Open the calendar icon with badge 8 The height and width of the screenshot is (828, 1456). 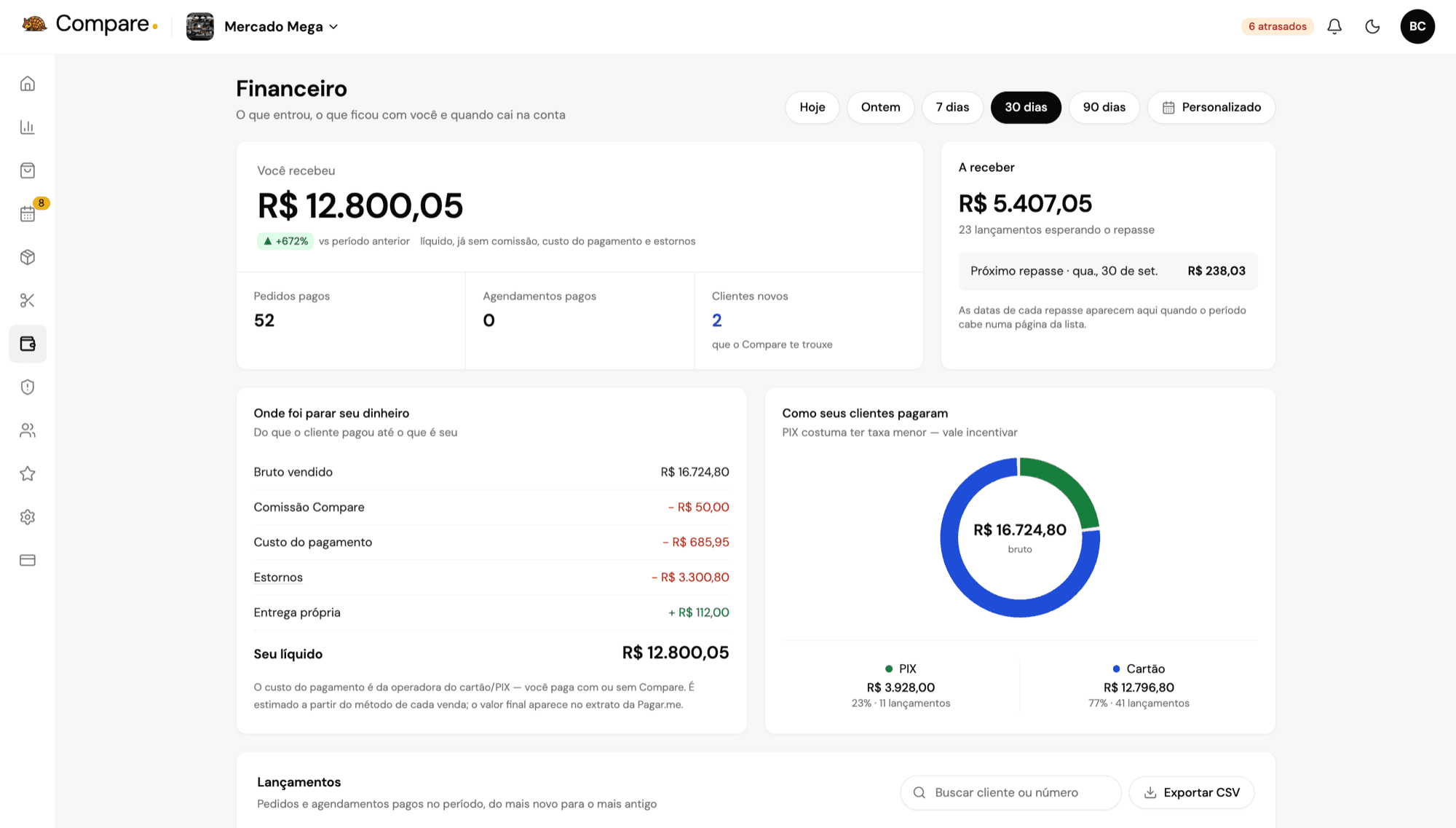[28, 213]
